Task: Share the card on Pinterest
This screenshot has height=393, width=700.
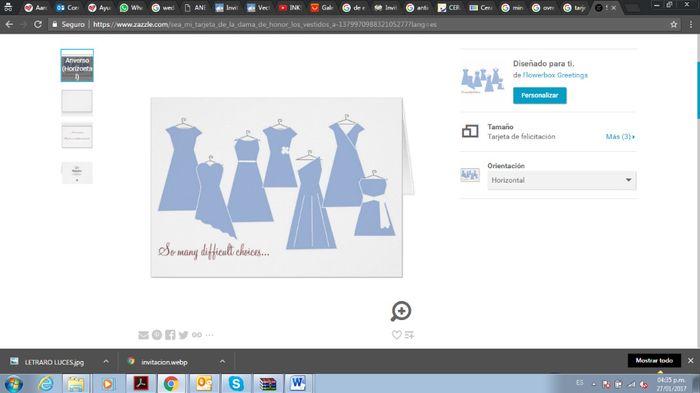Action: [157, 335]
